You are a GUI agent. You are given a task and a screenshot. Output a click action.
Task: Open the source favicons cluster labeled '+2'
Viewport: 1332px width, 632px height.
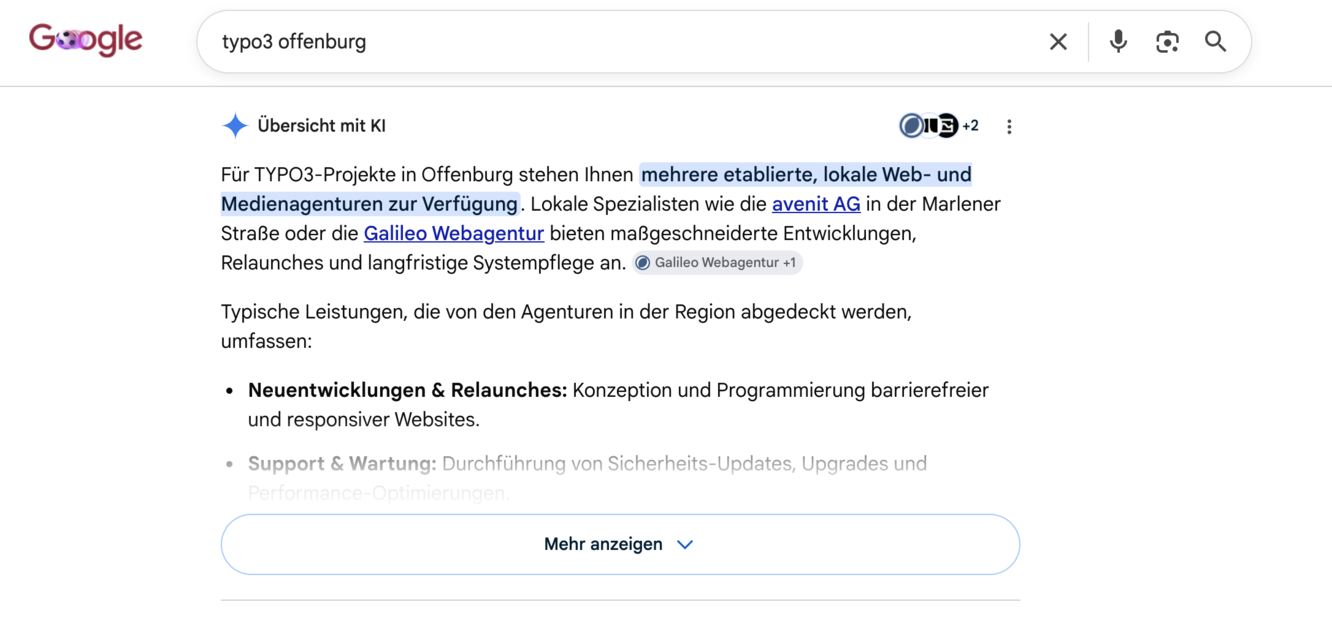[x=939, y=126]
